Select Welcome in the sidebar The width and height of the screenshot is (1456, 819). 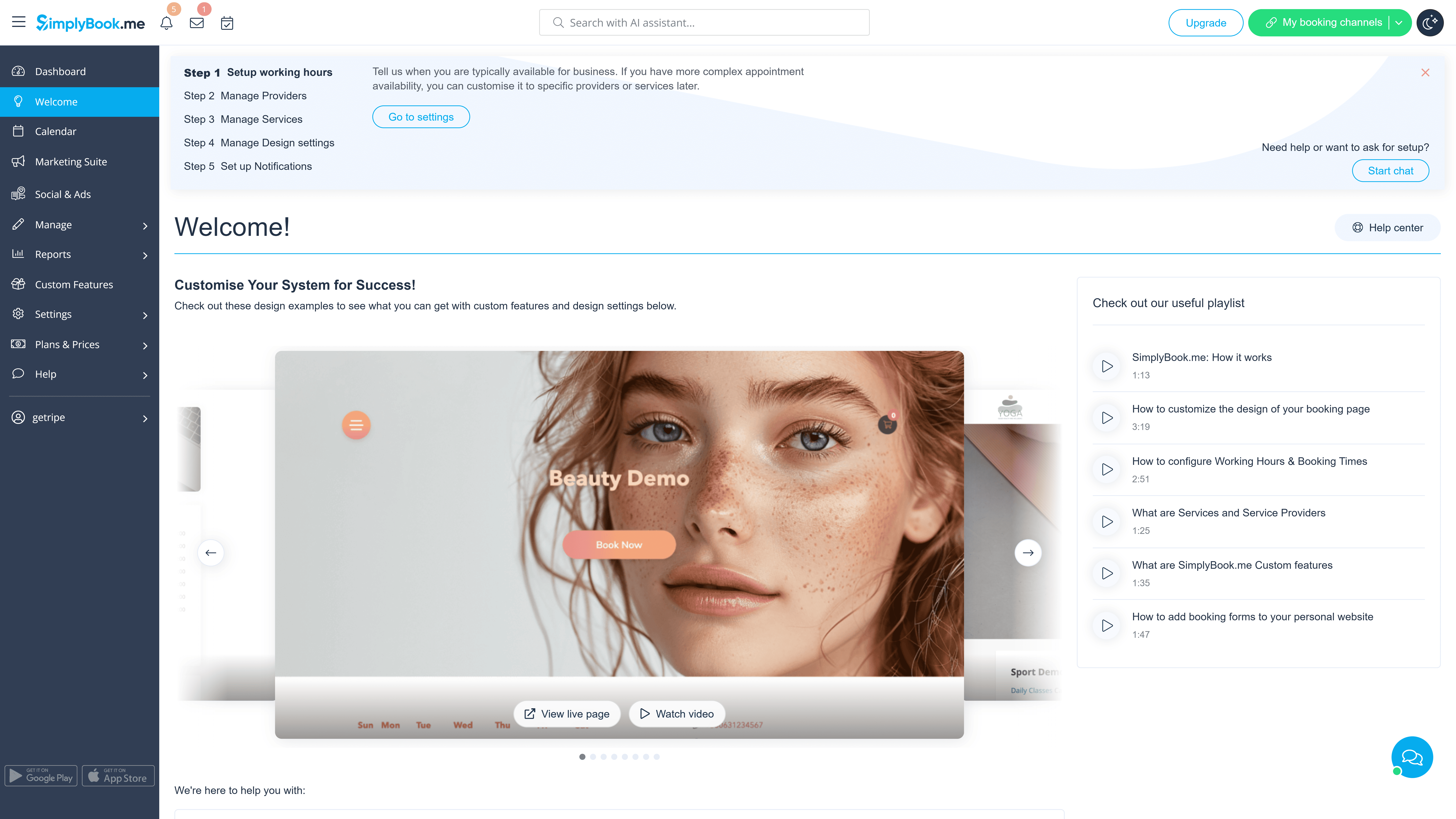pos(80,102)
